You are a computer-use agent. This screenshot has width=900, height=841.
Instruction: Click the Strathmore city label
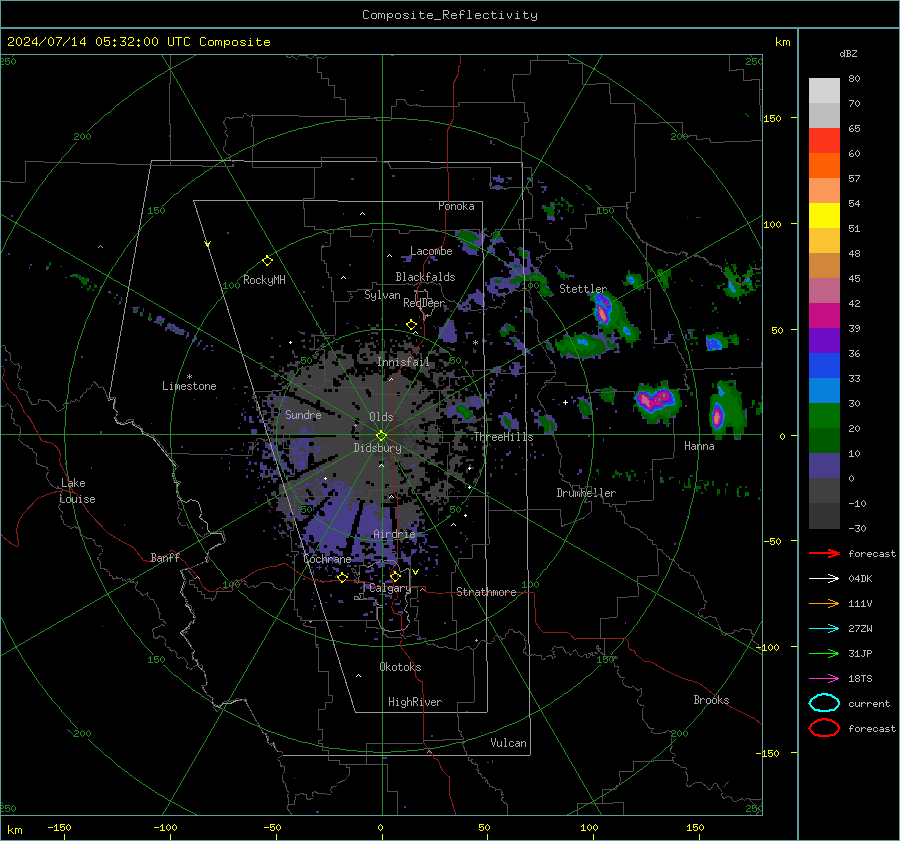tap(486, 592)
